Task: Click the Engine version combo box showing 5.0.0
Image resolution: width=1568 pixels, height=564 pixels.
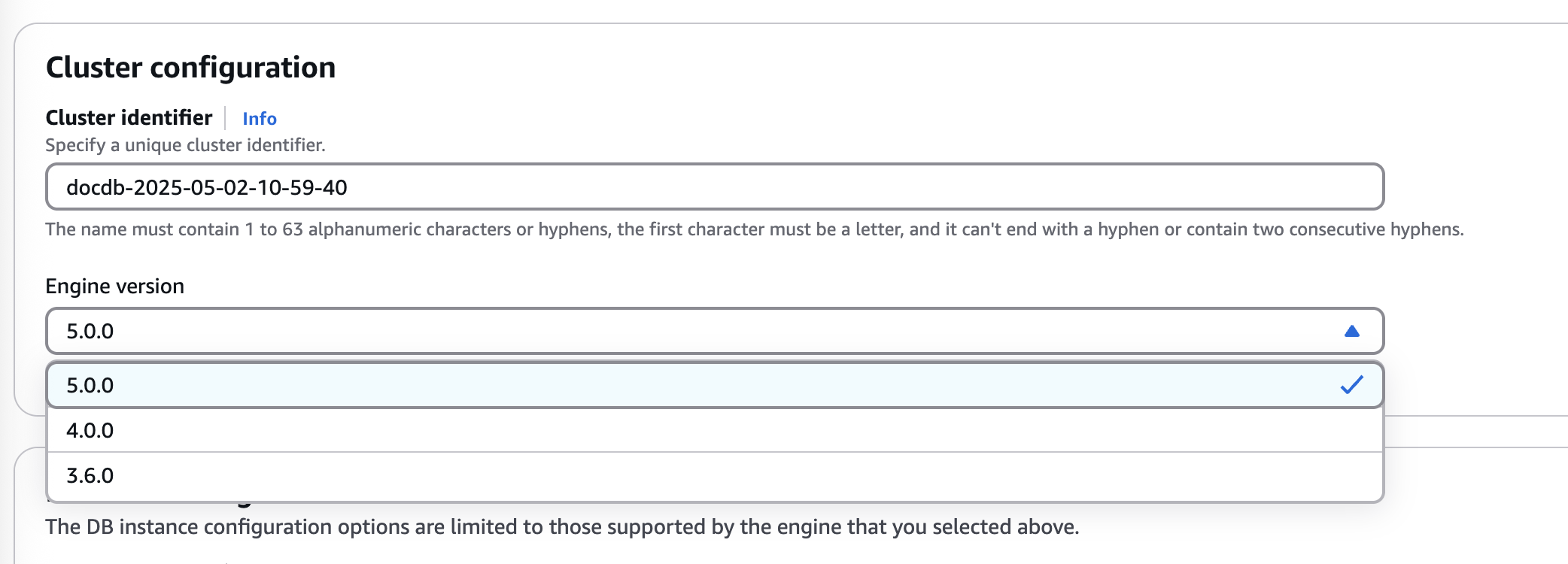Action: 715,331
